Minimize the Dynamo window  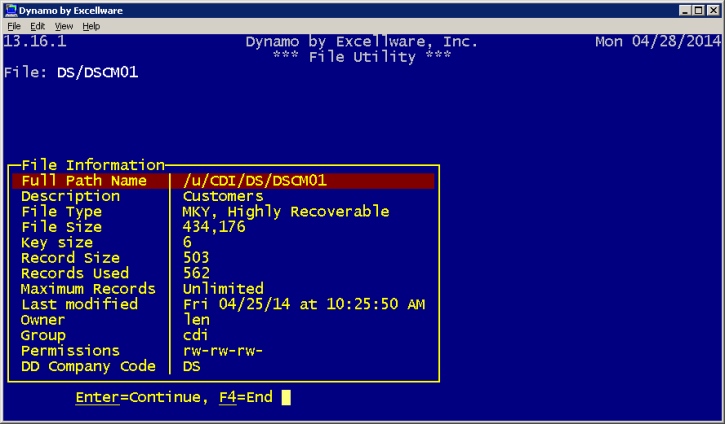(x=685, y=10)
